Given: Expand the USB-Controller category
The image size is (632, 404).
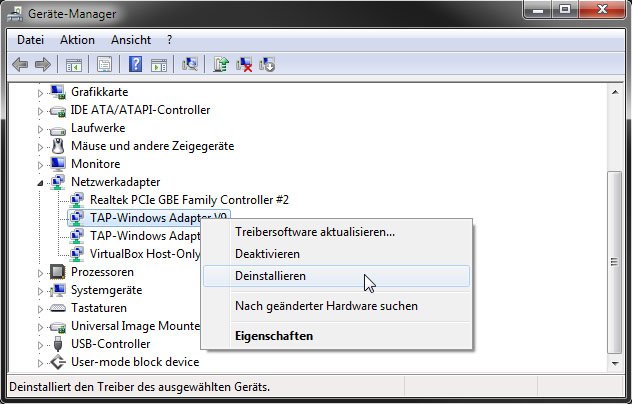Looking at the screenshot, I should (x=40, y=345).
